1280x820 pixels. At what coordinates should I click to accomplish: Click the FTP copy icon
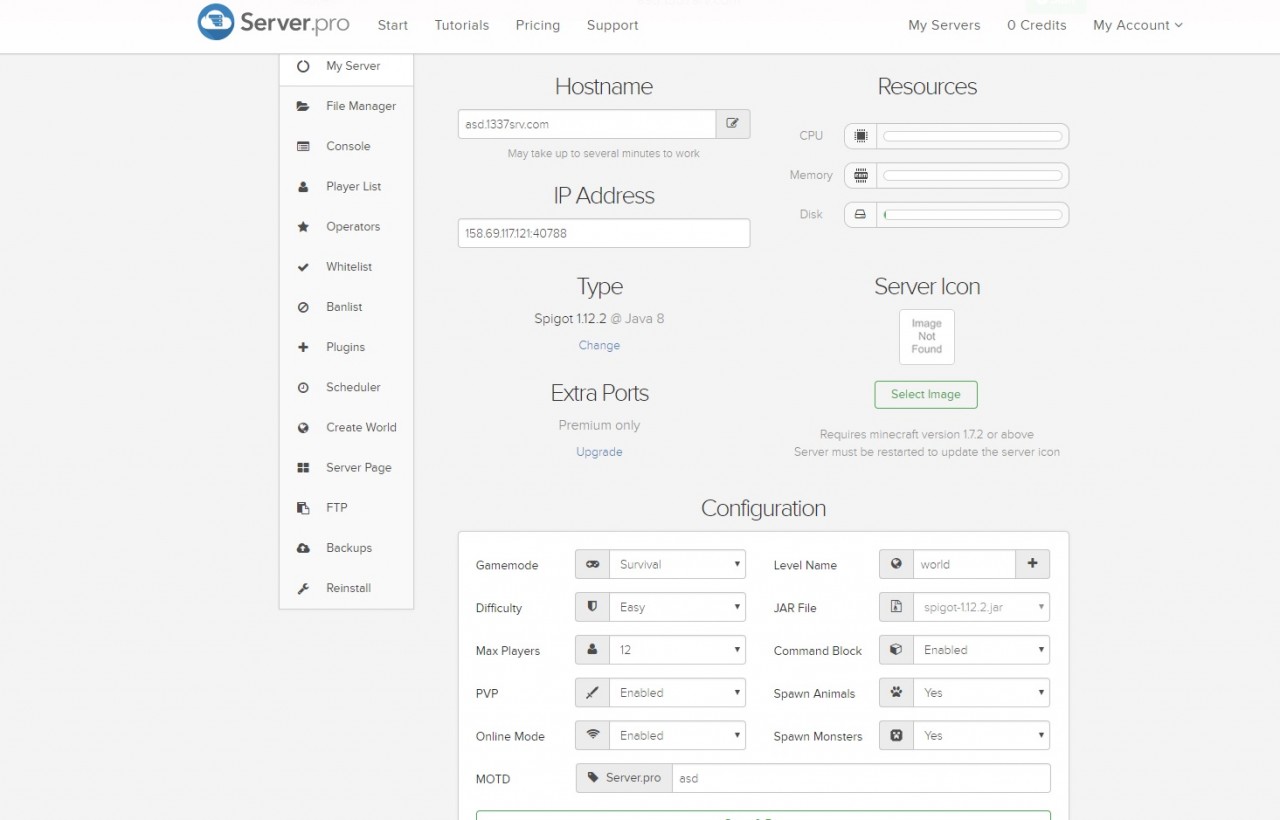click(303, 508)
